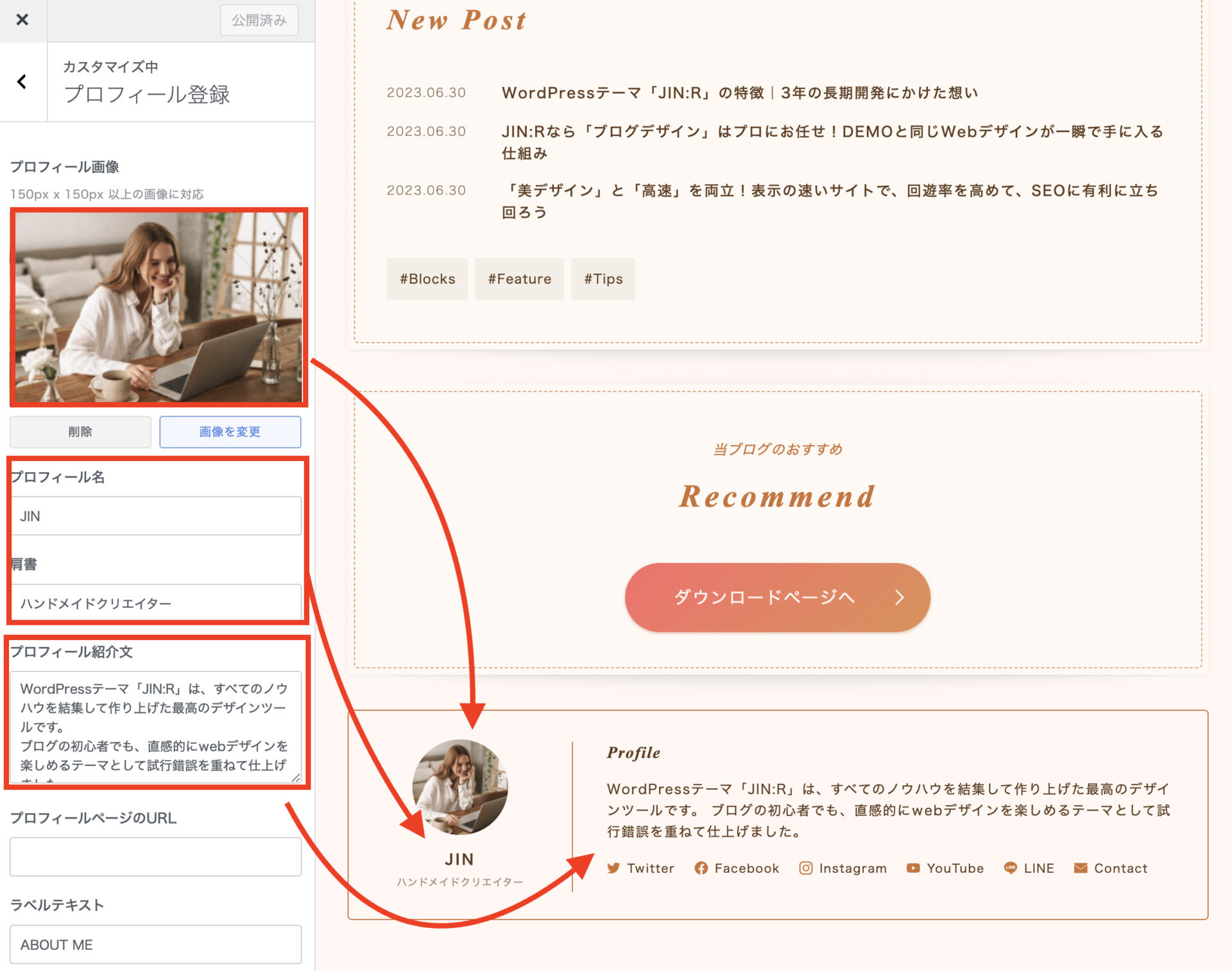Open the post about ブログデザイン はプロにお任せ

[832, 142]
